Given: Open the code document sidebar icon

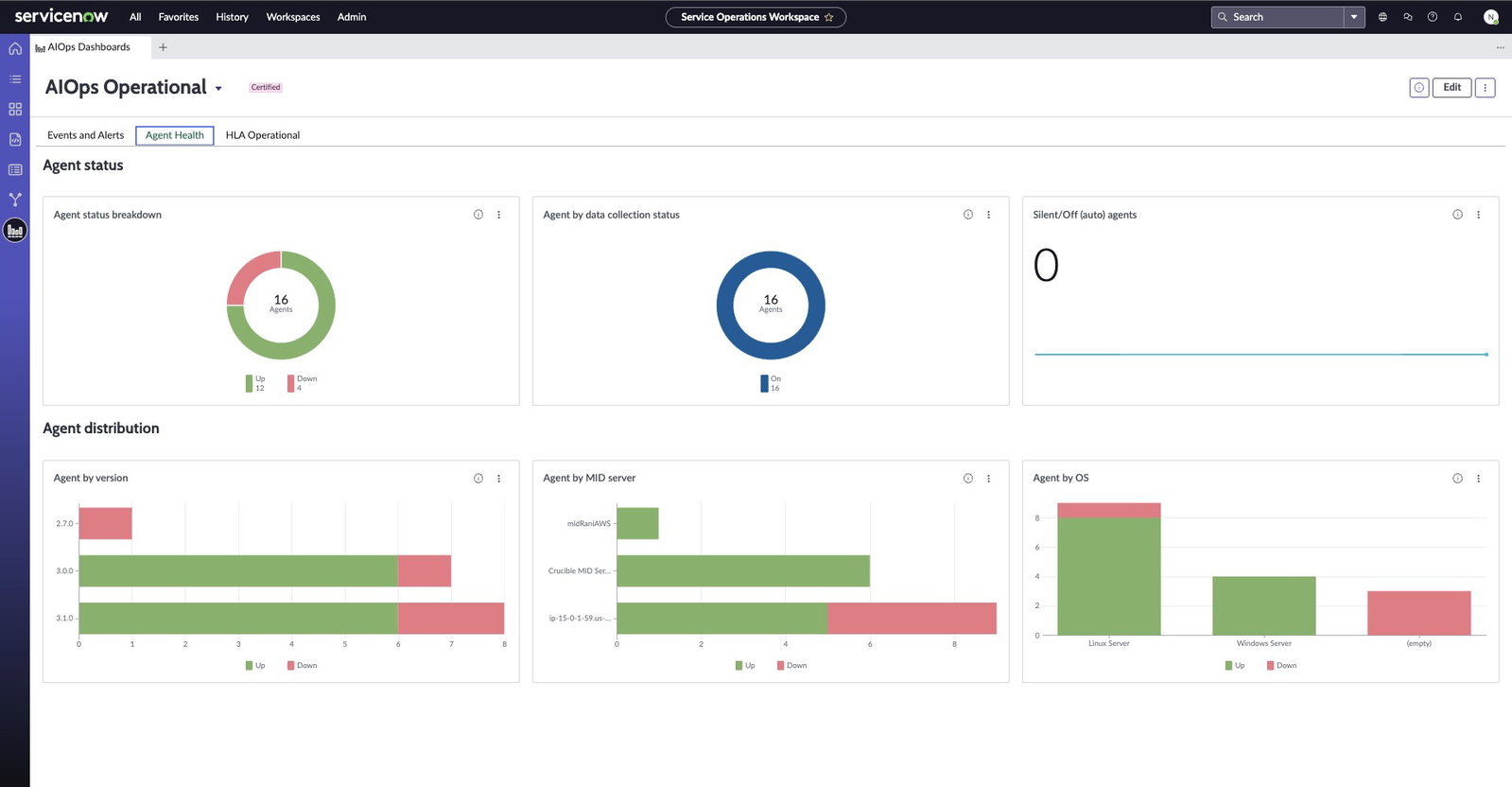Looking at the screenshot, I should pos(15,139).
